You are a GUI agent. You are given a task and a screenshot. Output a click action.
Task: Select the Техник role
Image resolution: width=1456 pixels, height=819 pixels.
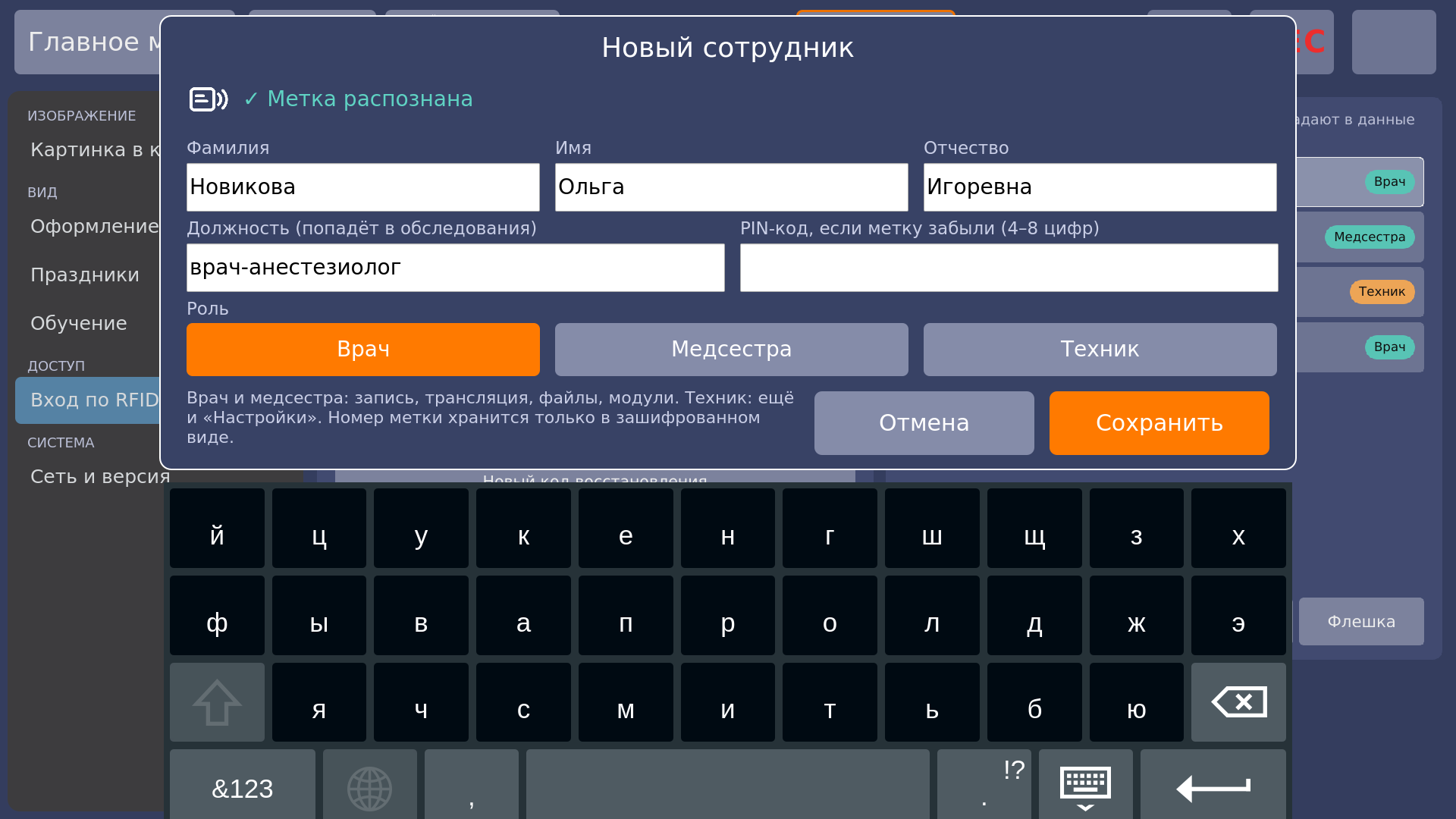[x=1100, y=350]
